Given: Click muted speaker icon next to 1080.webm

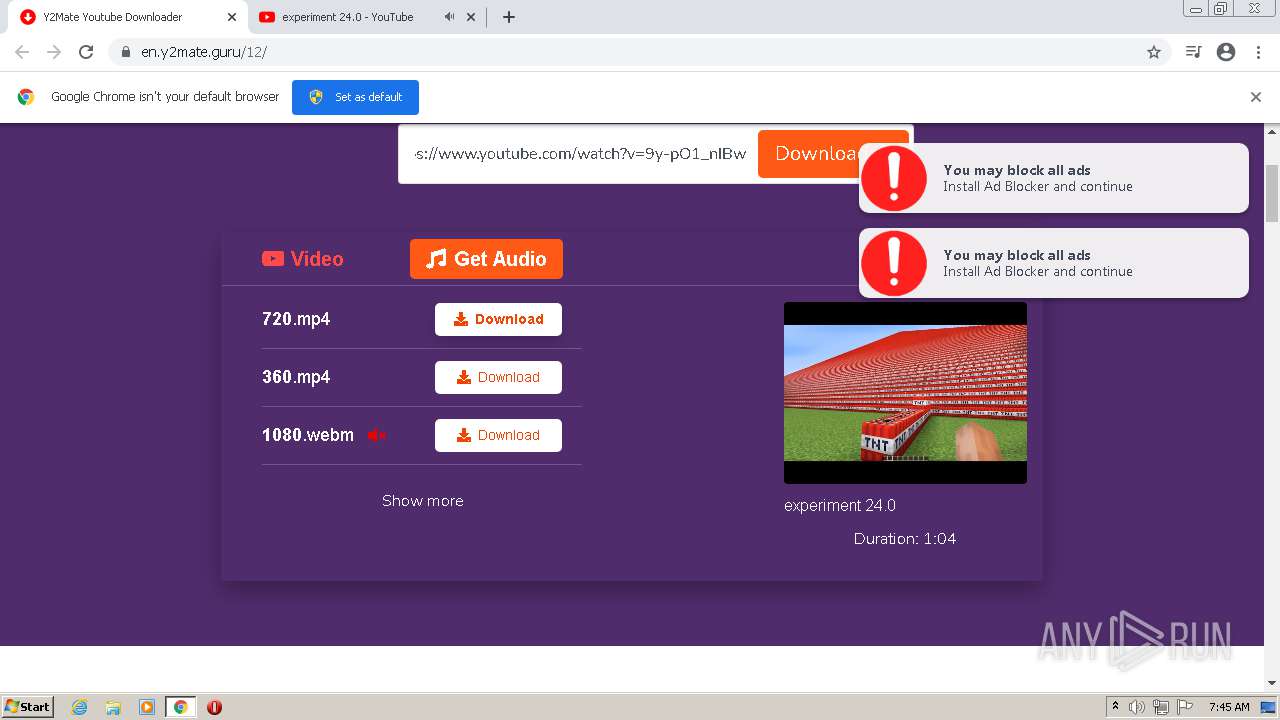Looking at the screenshot, I should (377, 435).
